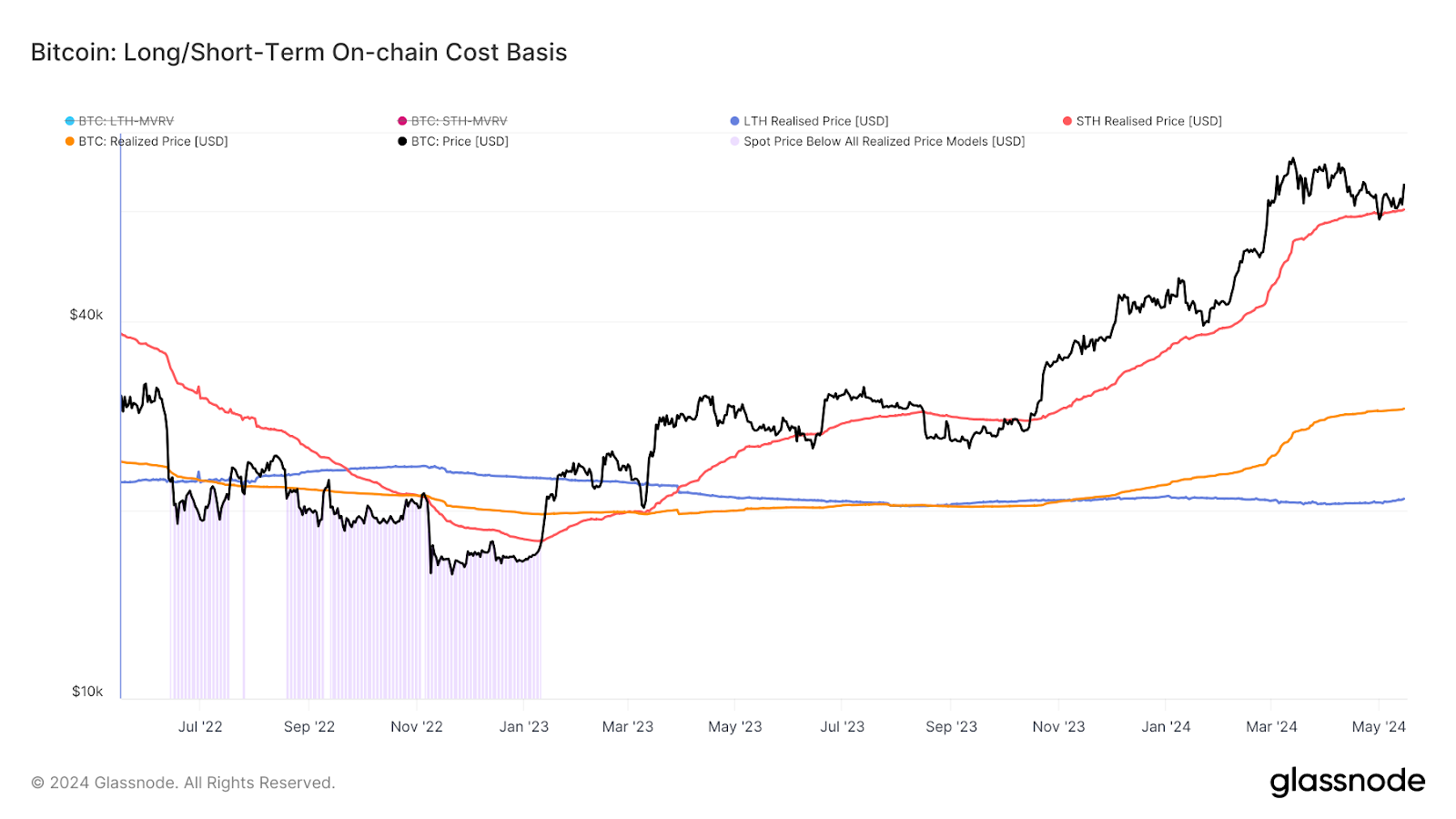This screenshot has height=819, width=1456.
Task: Click the black BTC Price legend dot
Action: click(402, 141)
